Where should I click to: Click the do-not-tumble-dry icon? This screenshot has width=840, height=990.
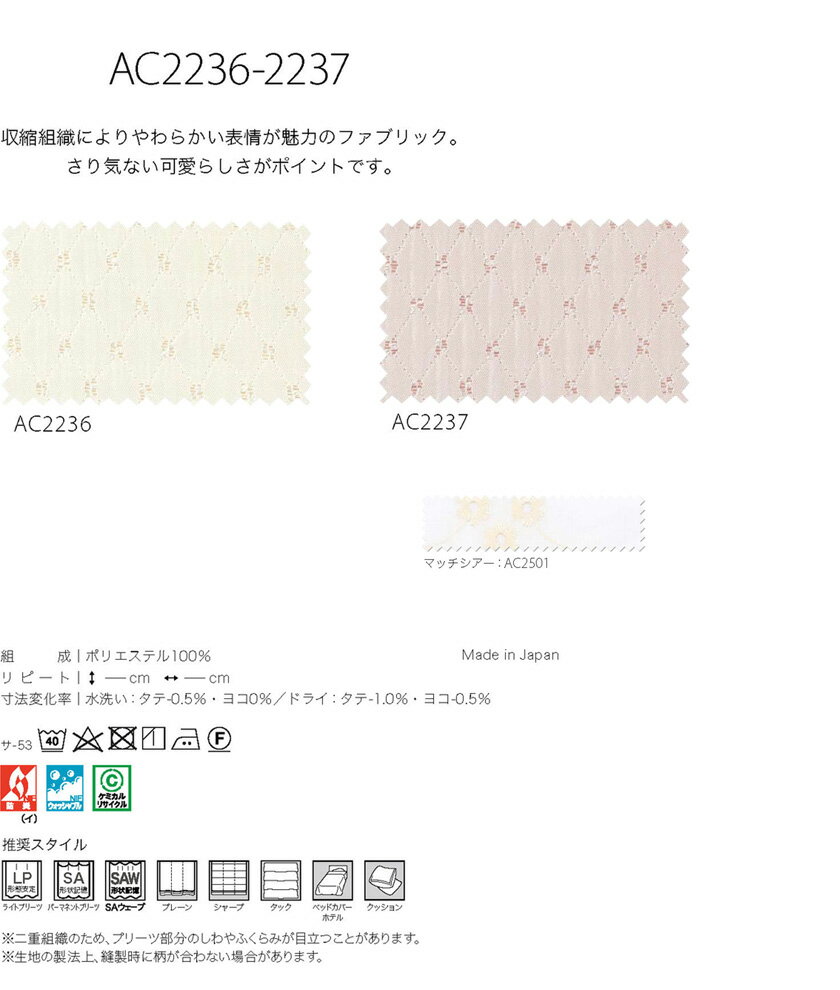[123, 739]
